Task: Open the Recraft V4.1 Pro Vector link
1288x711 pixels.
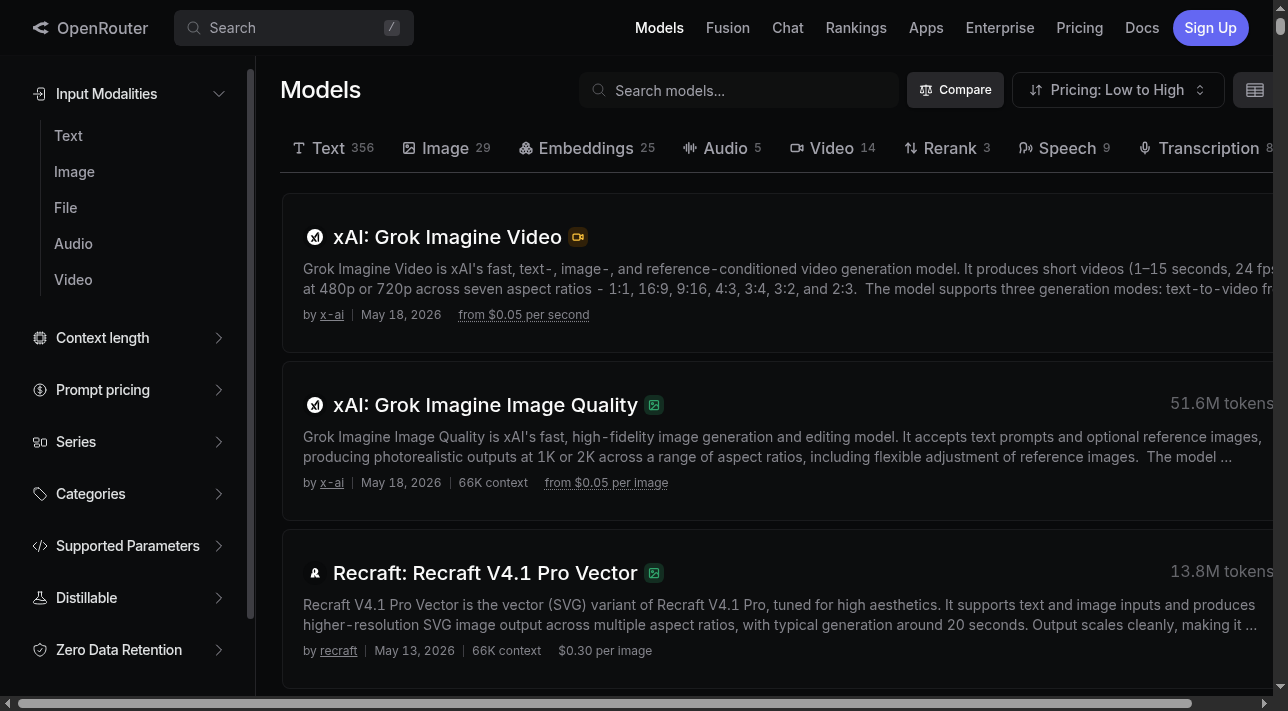Action: pyautogui.click(x=485, y=573)
